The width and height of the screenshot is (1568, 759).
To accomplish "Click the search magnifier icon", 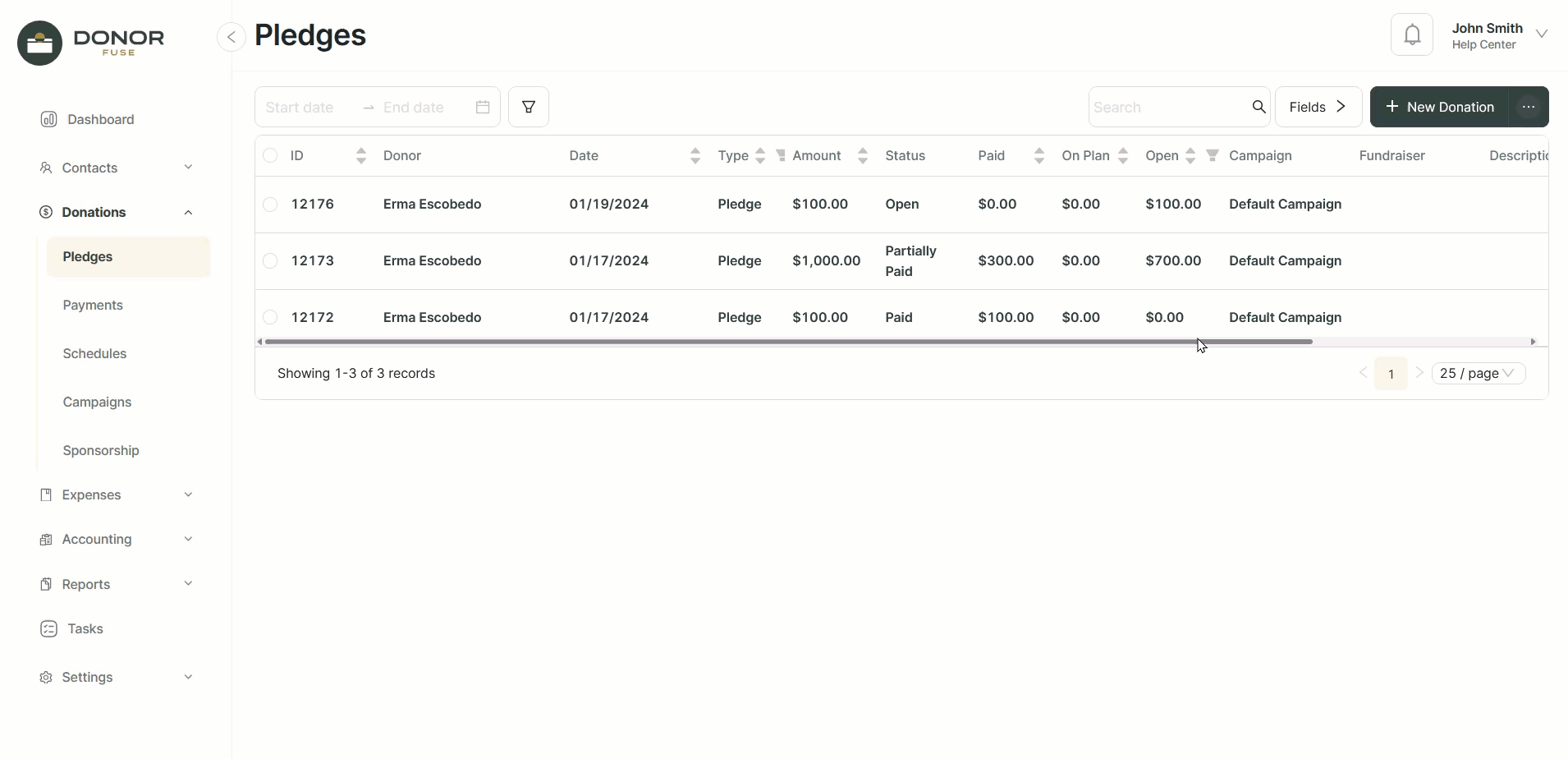I will (1259, 107).
